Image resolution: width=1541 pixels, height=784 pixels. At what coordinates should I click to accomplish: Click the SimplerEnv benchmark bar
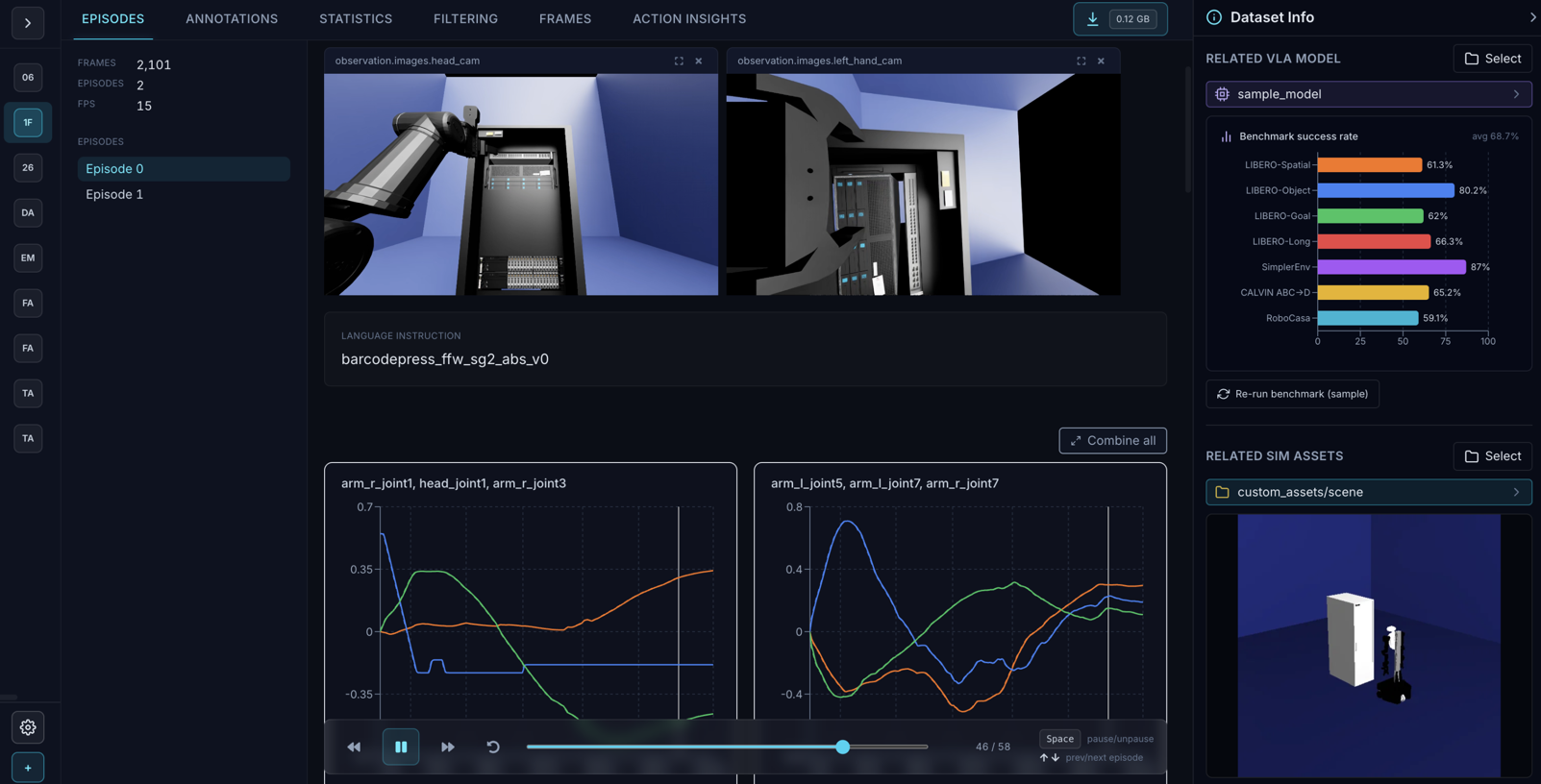[x=1391, y=267]
